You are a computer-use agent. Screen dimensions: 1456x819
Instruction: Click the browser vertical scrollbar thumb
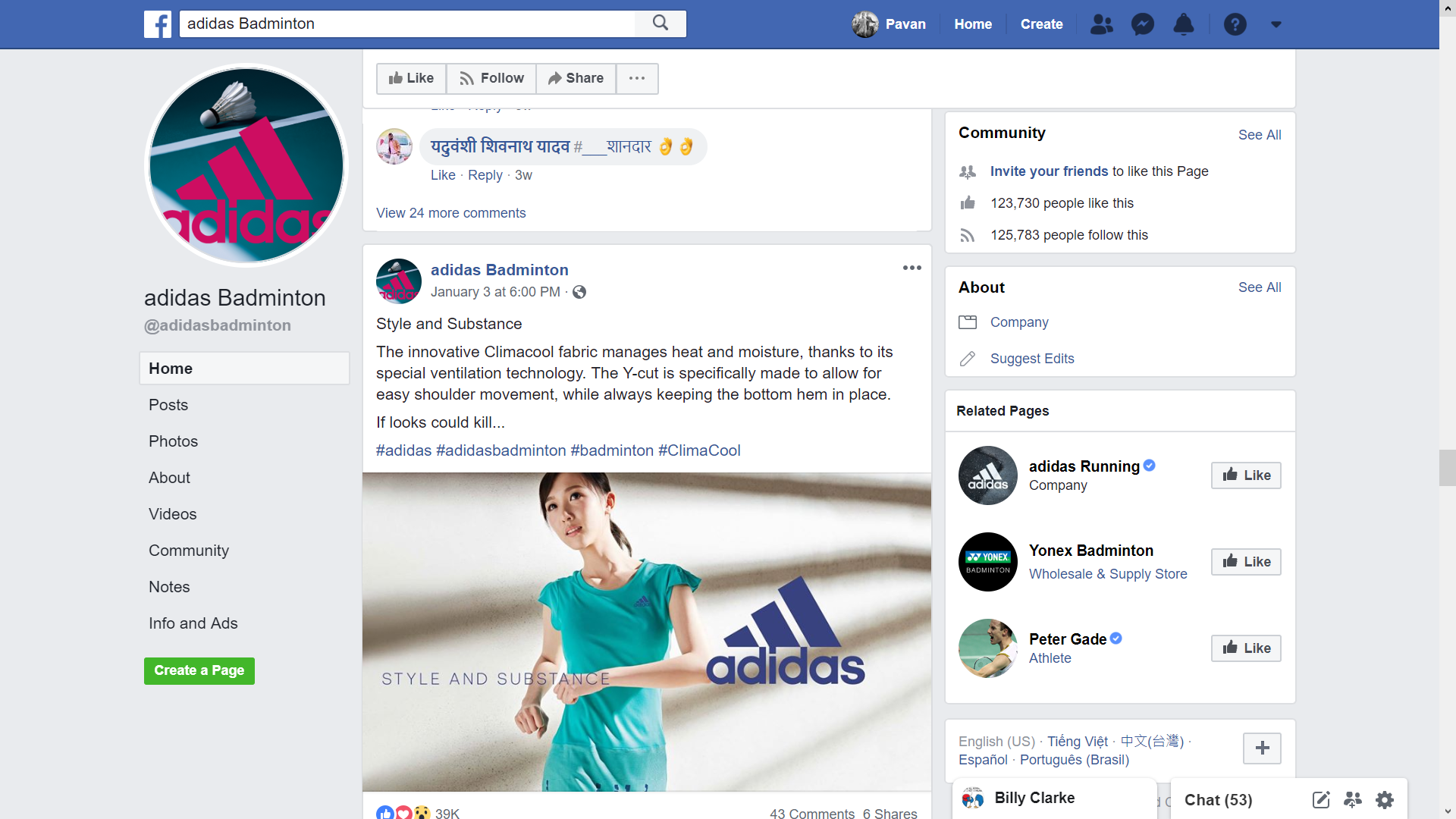(1448, 467)
